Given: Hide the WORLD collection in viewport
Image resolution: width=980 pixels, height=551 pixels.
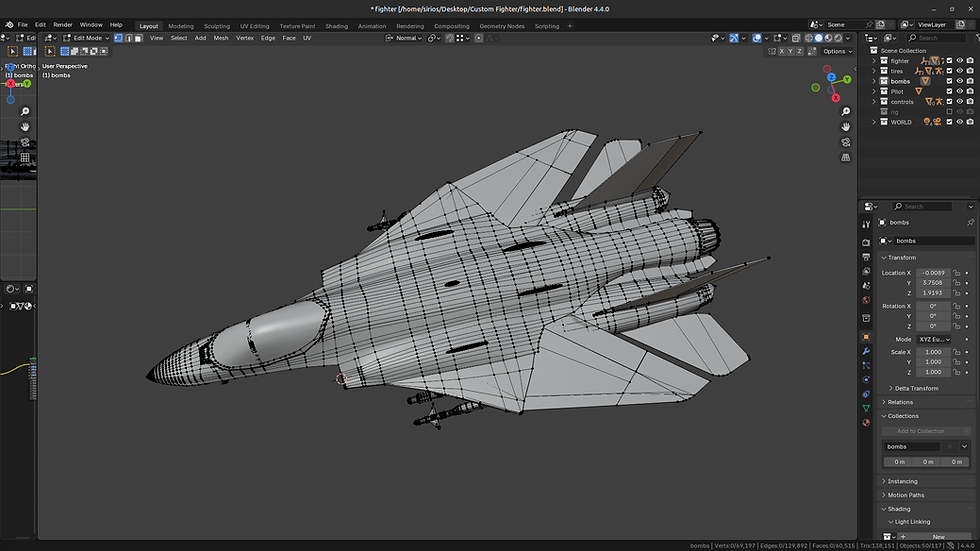Looking at the screenshot, I should coord(959,122).
